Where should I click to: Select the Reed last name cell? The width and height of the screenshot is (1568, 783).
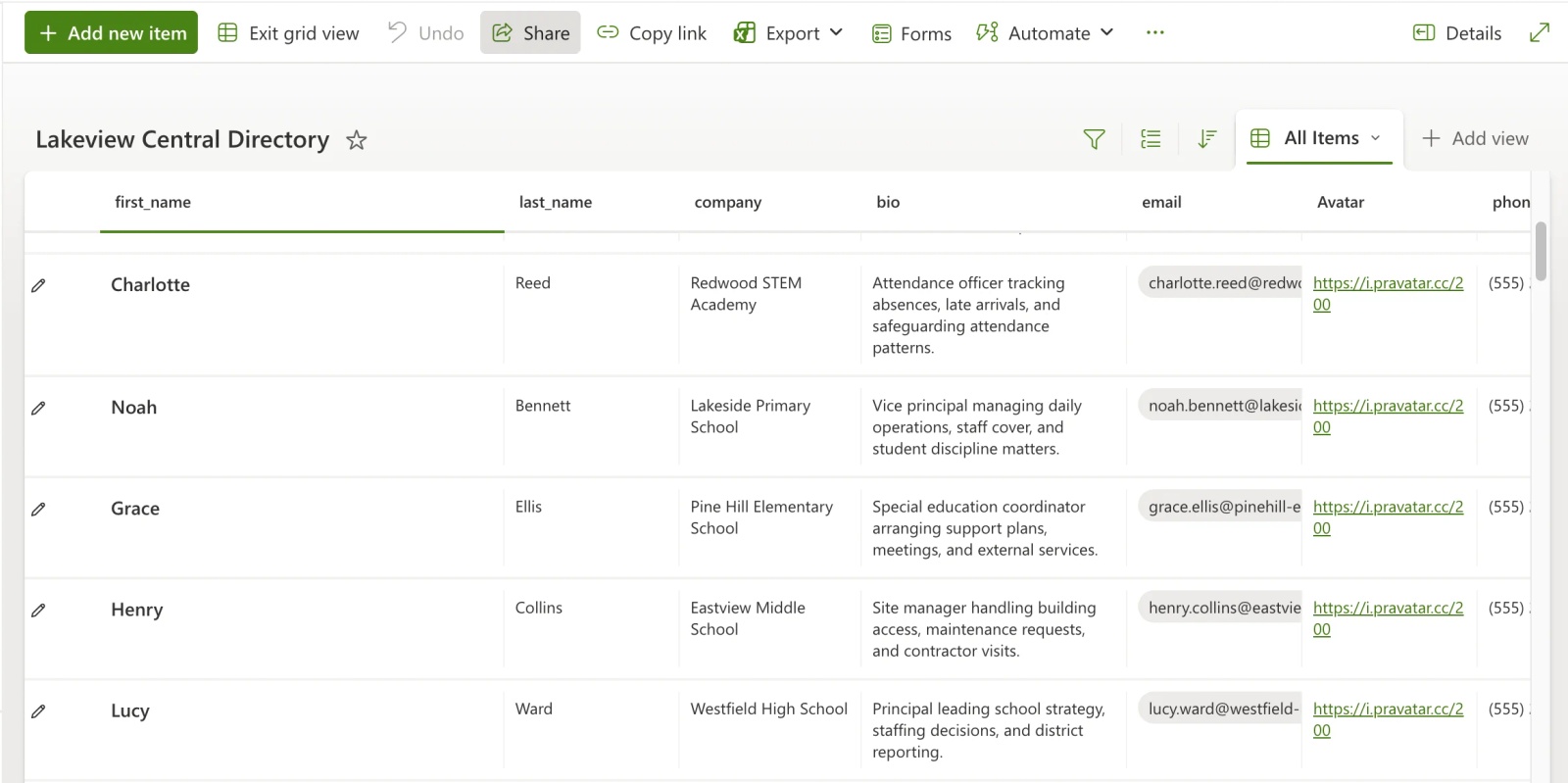click(592, 315)
